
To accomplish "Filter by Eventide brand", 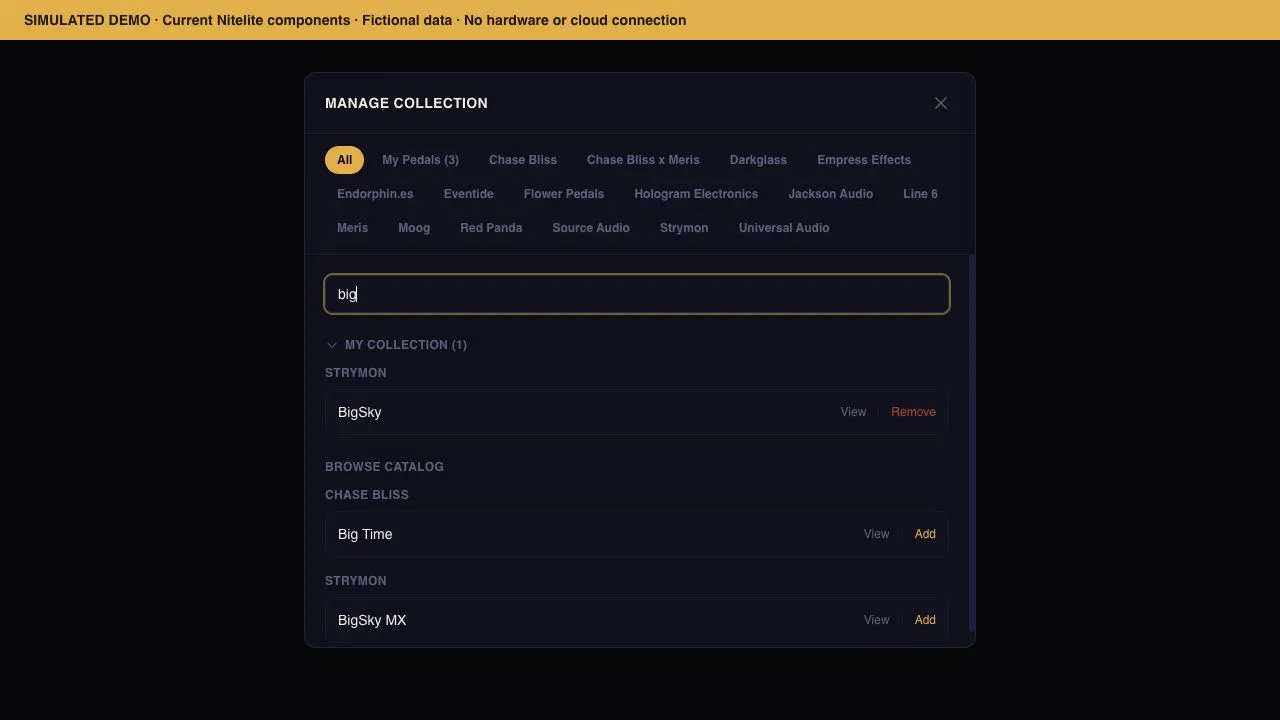I will point(469,194).
